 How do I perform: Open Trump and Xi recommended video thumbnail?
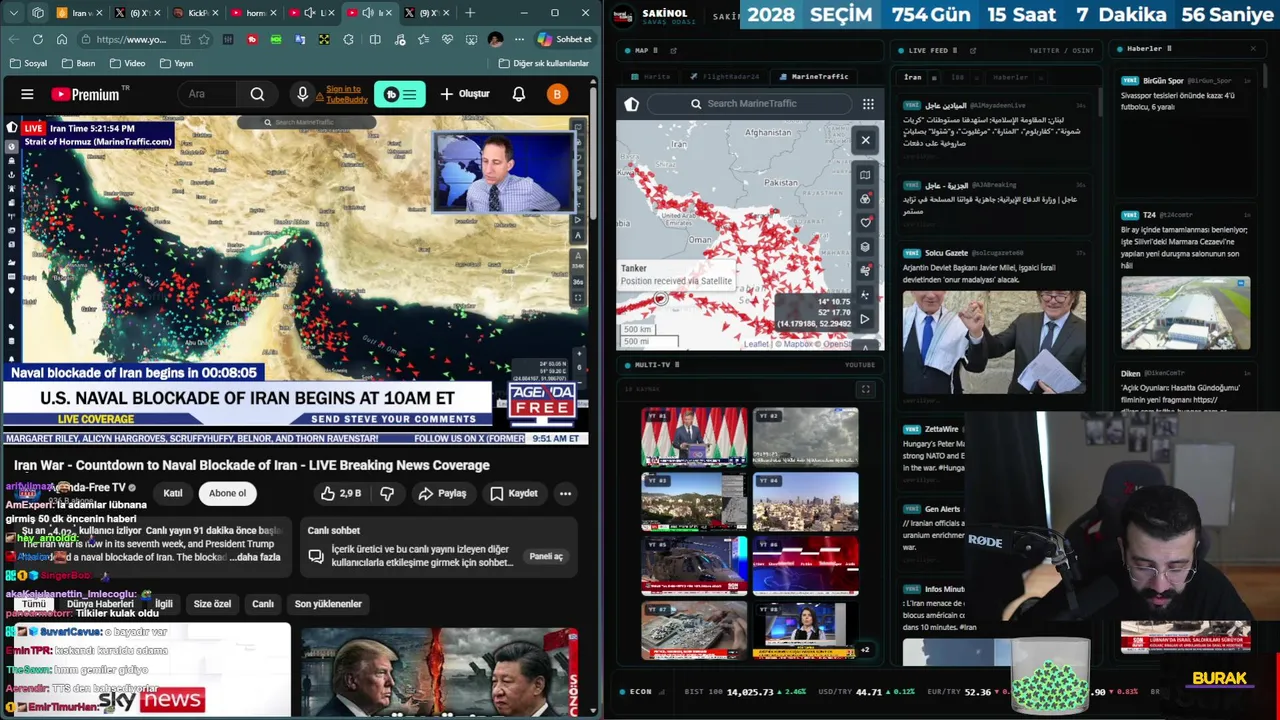coord(439,672)
